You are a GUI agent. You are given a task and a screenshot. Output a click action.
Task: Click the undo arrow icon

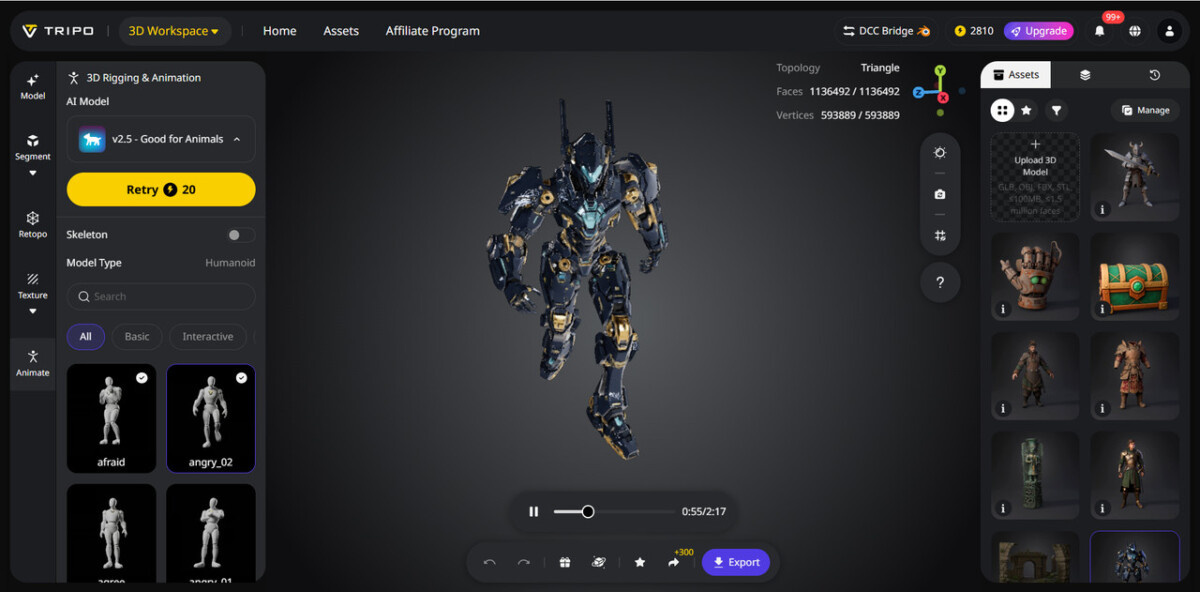tap(489, 562)
